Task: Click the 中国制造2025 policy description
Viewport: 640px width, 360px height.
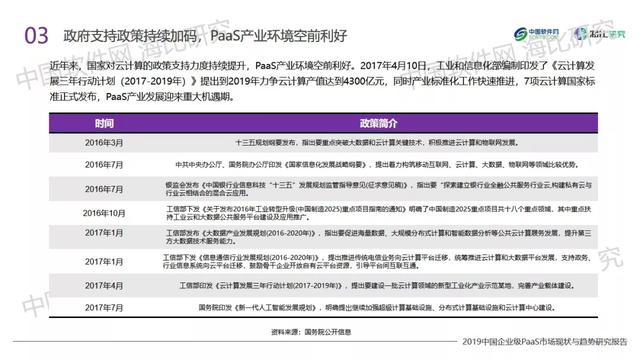Action: [x=378, y=213]
